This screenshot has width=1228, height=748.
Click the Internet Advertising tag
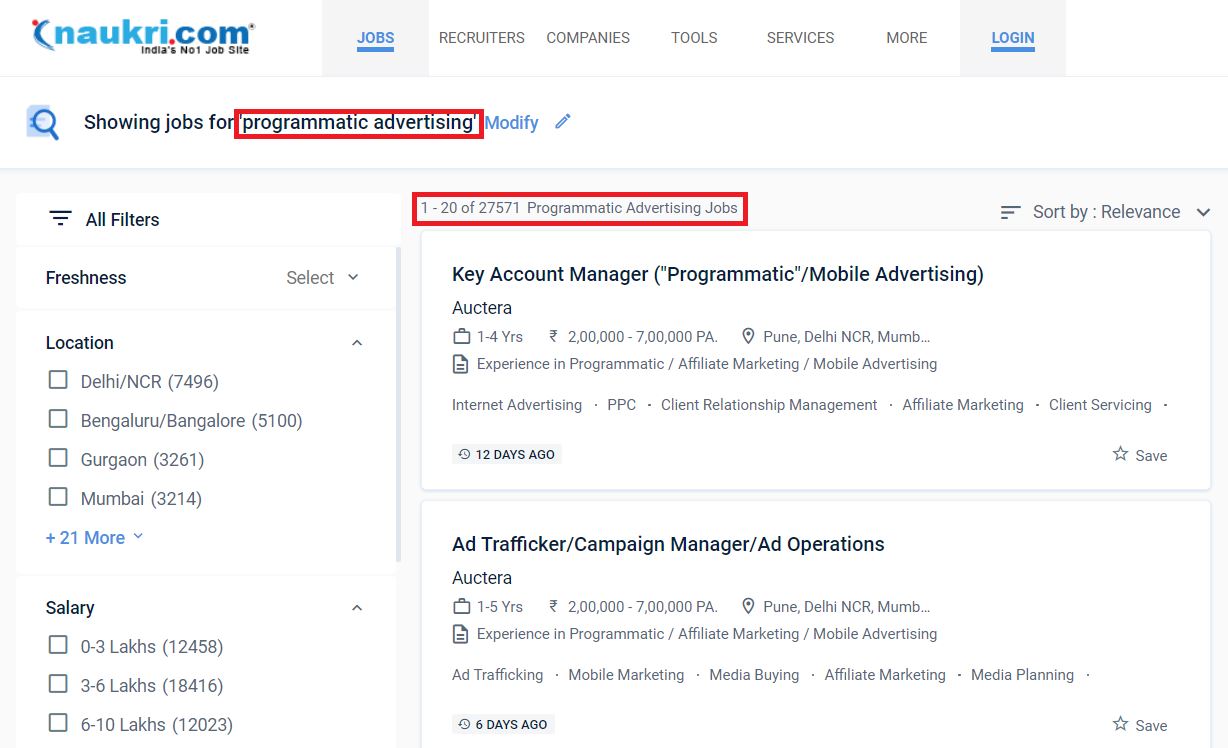(517, 405)
